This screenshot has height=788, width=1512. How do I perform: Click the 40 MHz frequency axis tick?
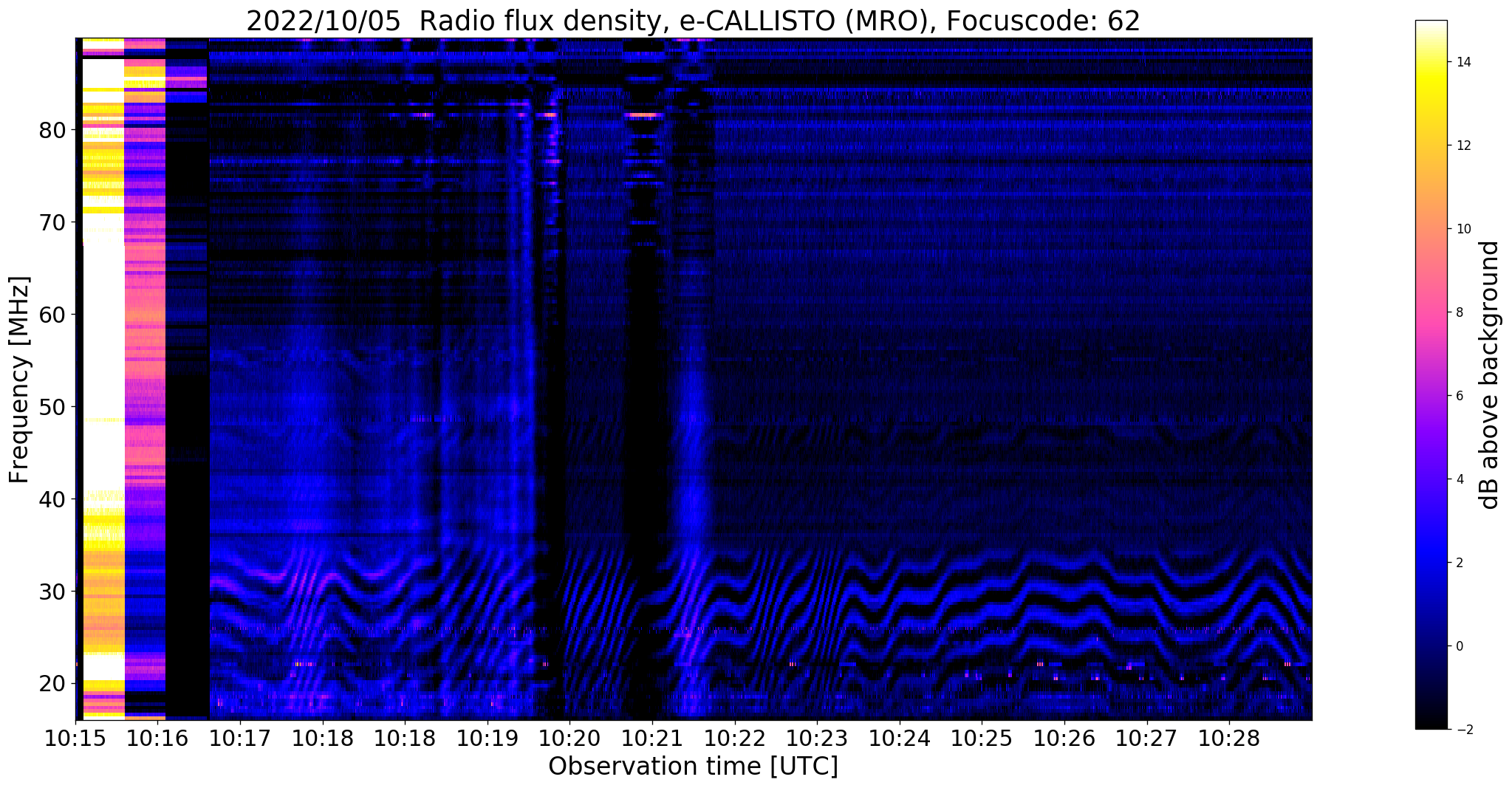pyautogui.click(x=52, y=499)
